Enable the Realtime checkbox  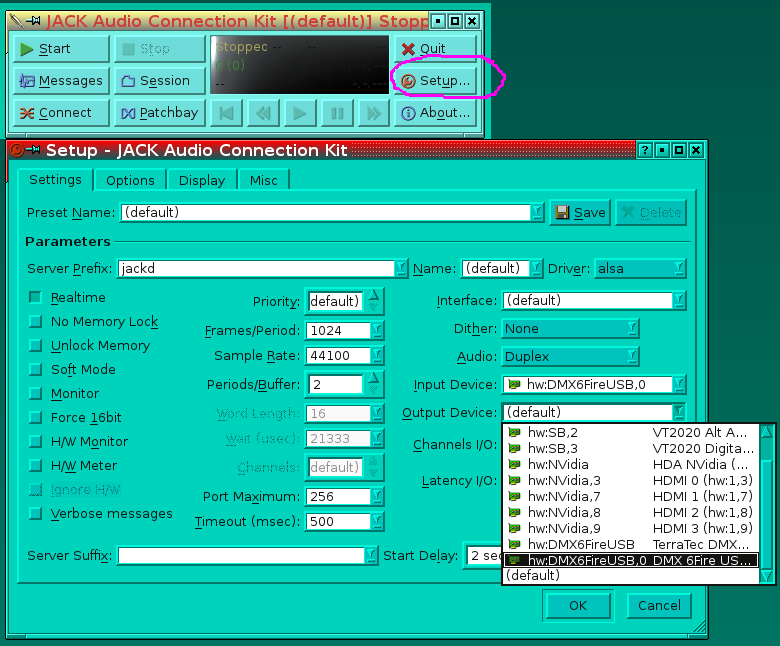[35, 297]
